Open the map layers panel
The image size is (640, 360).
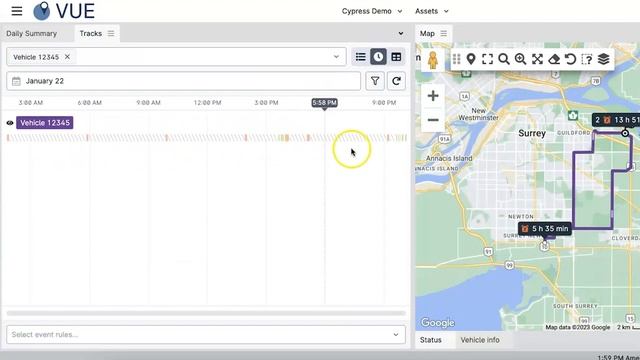click(x=604, y=59)
